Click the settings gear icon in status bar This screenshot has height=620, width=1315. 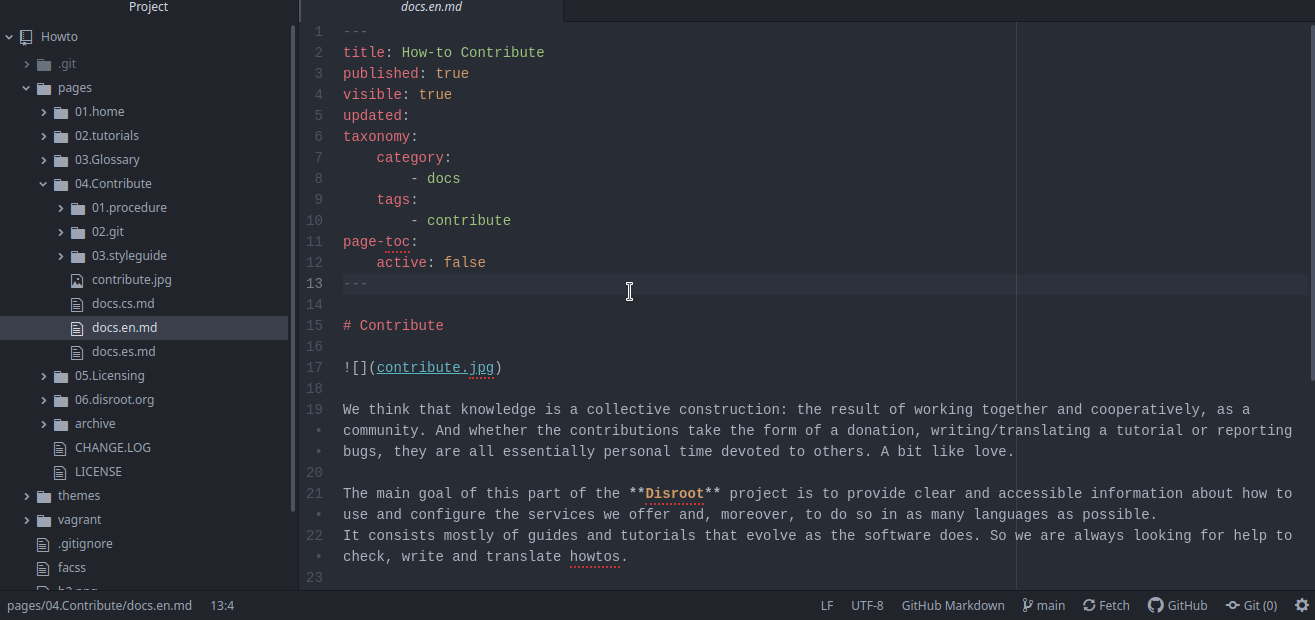pos(1301,605)
